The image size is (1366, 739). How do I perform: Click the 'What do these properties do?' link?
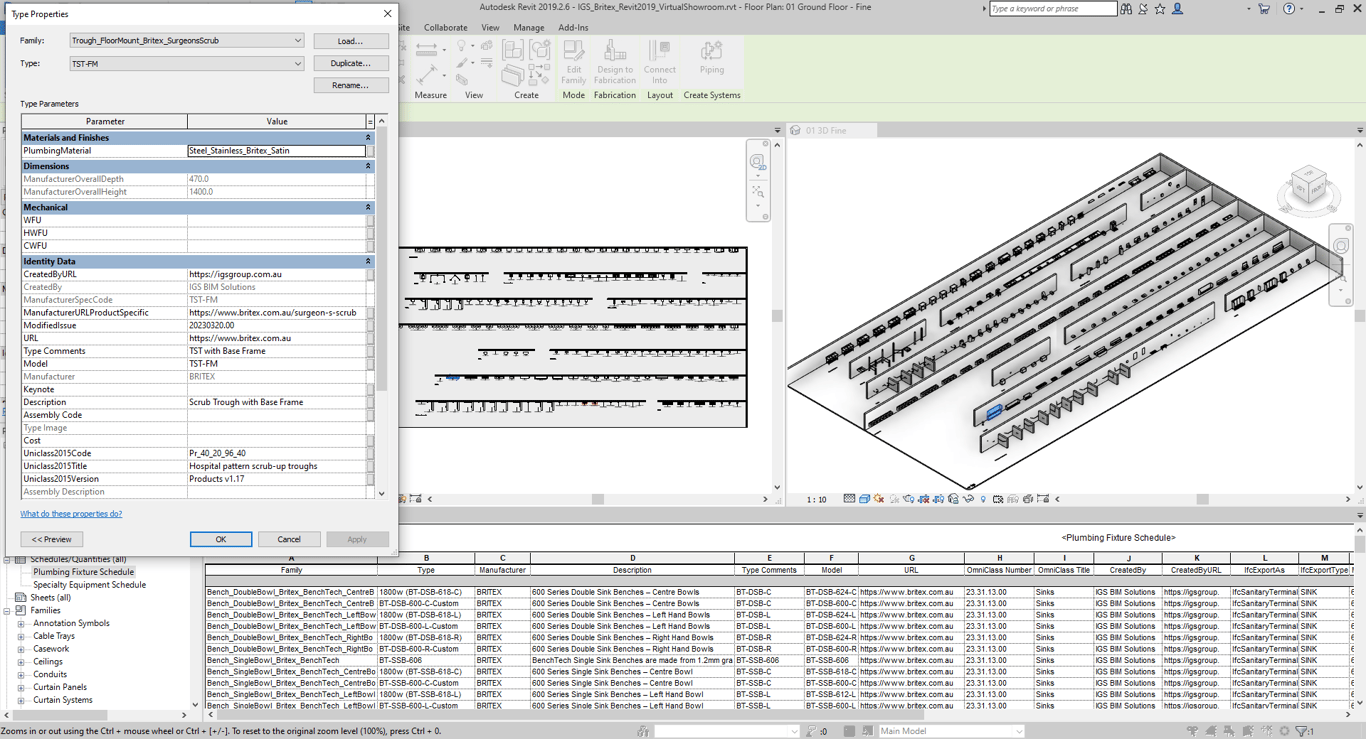point(71,514)
